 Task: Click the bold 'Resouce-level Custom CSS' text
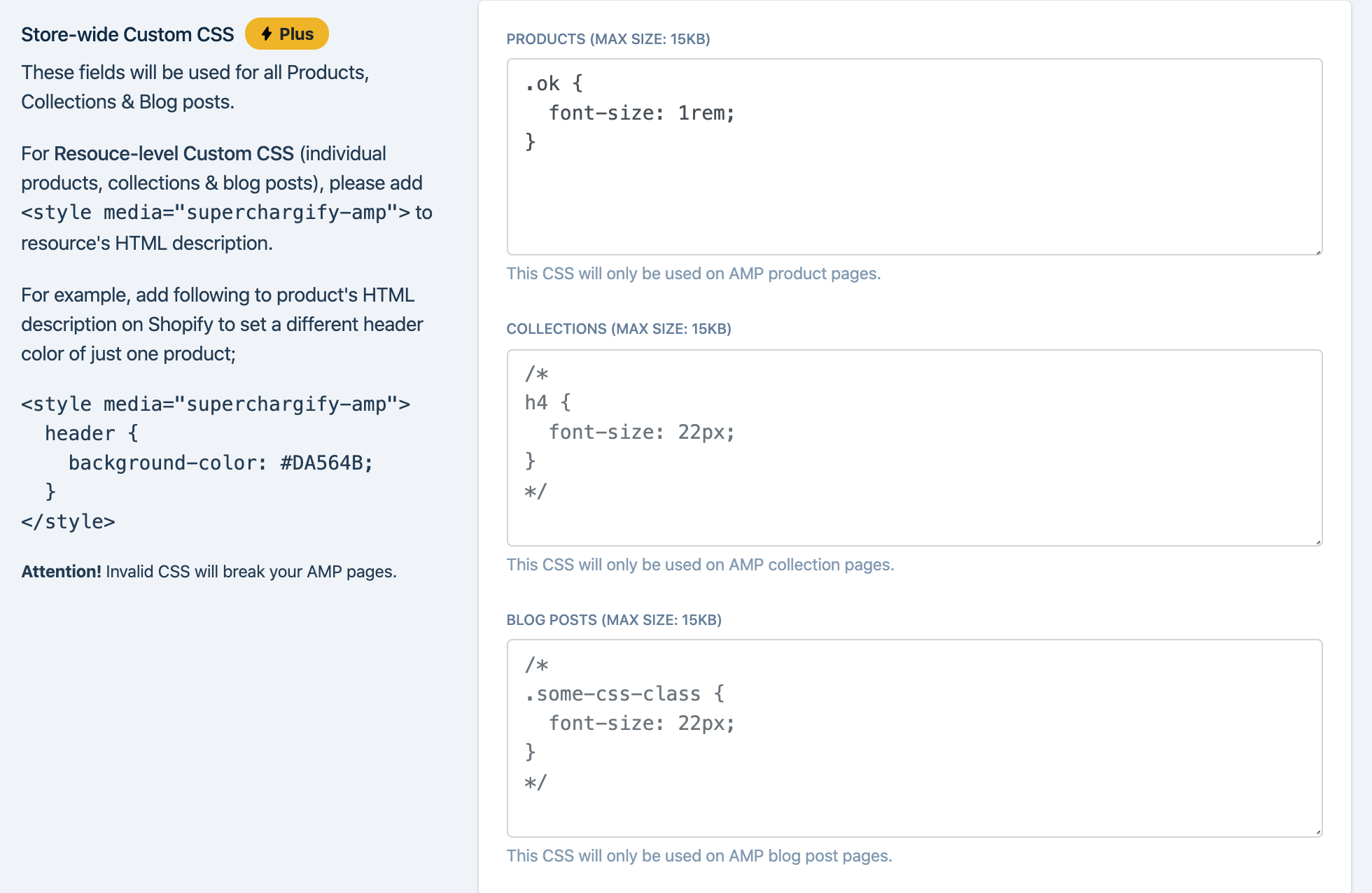tap(174, 154)
